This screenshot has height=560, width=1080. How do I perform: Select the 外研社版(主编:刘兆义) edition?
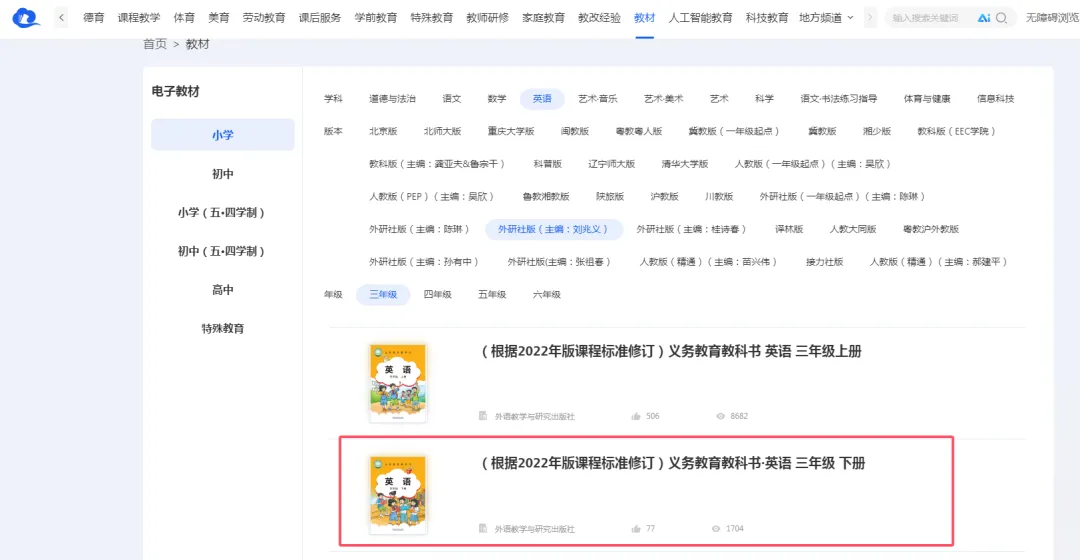point(554,229)
